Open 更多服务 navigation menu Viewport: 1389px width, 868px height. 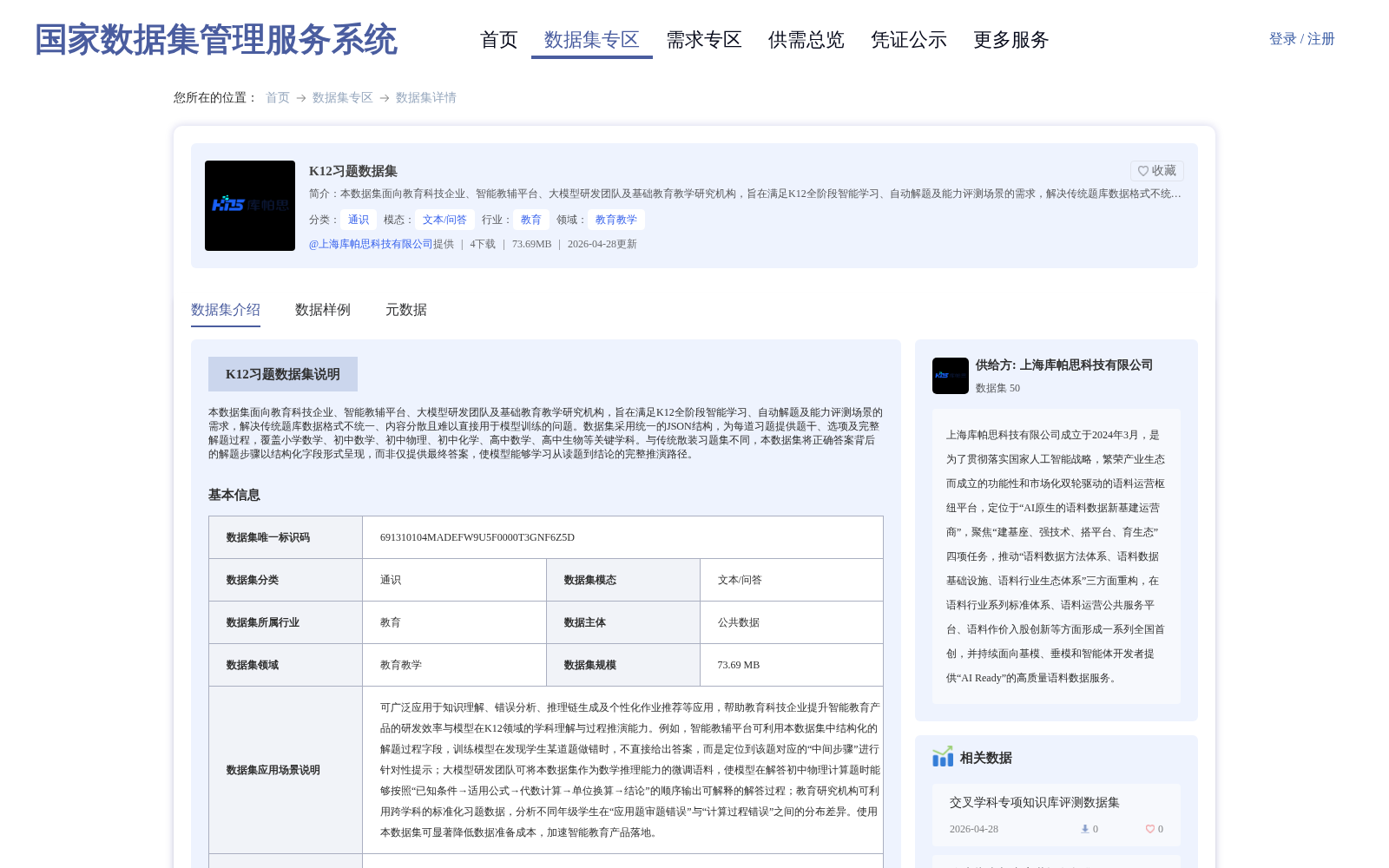[x=1011, y=40]
